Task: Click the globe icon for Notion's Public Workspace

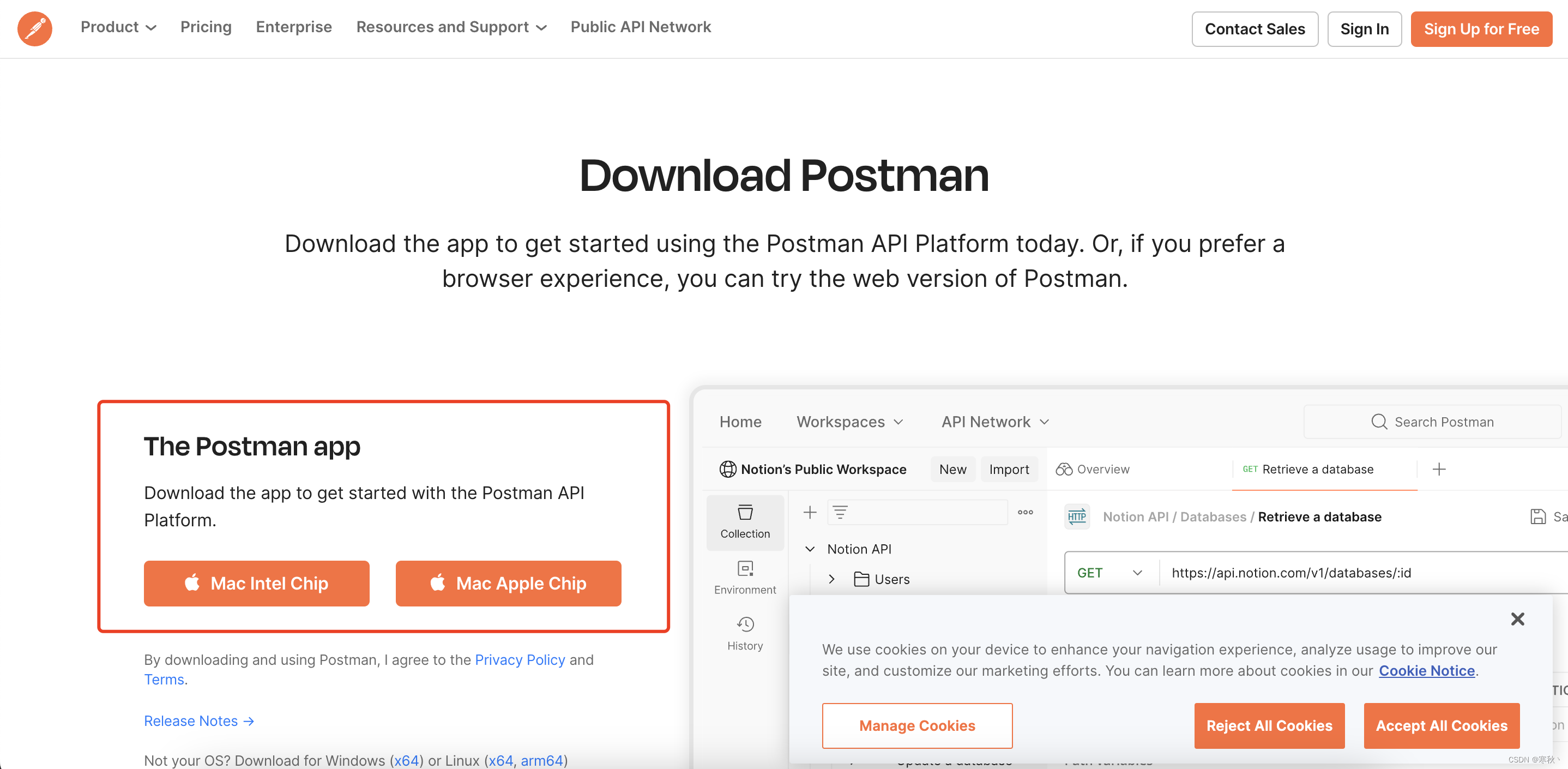Action: (x=727, y=469)
